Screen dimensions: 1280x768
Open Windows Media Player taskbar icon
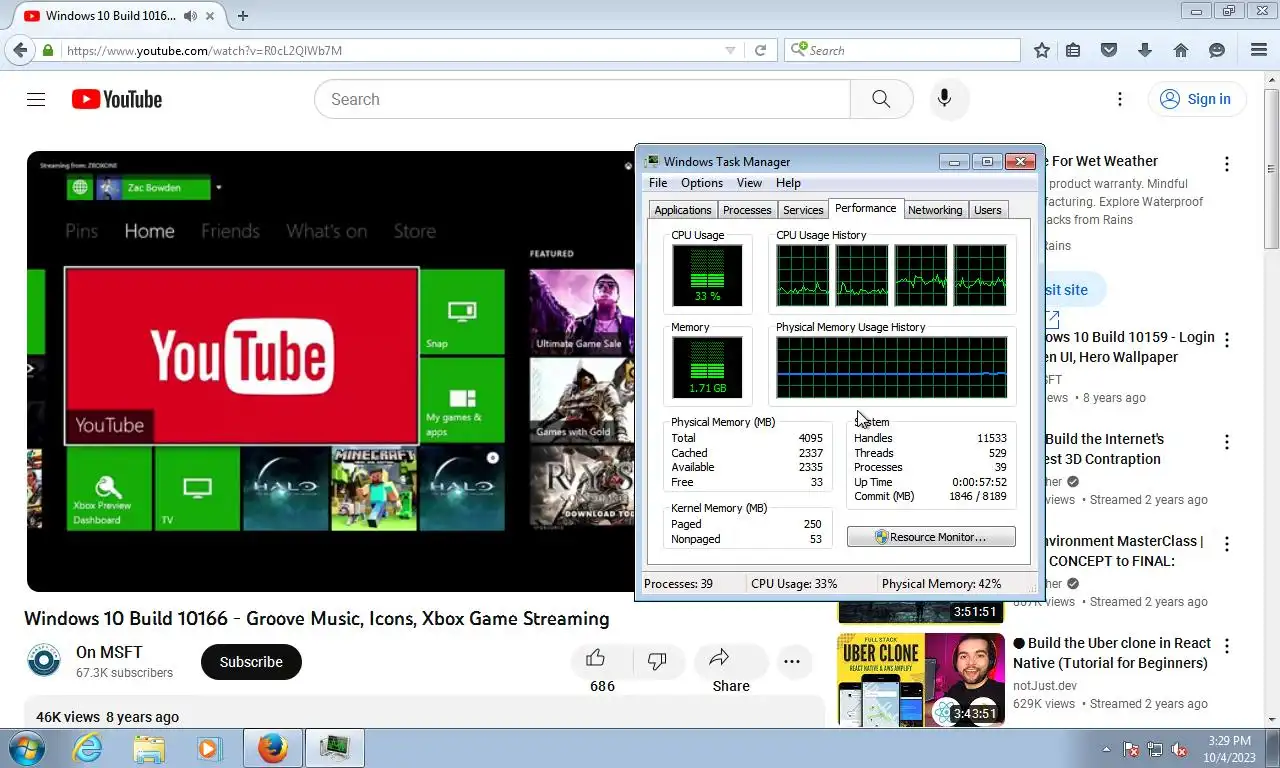pos(209,748)
